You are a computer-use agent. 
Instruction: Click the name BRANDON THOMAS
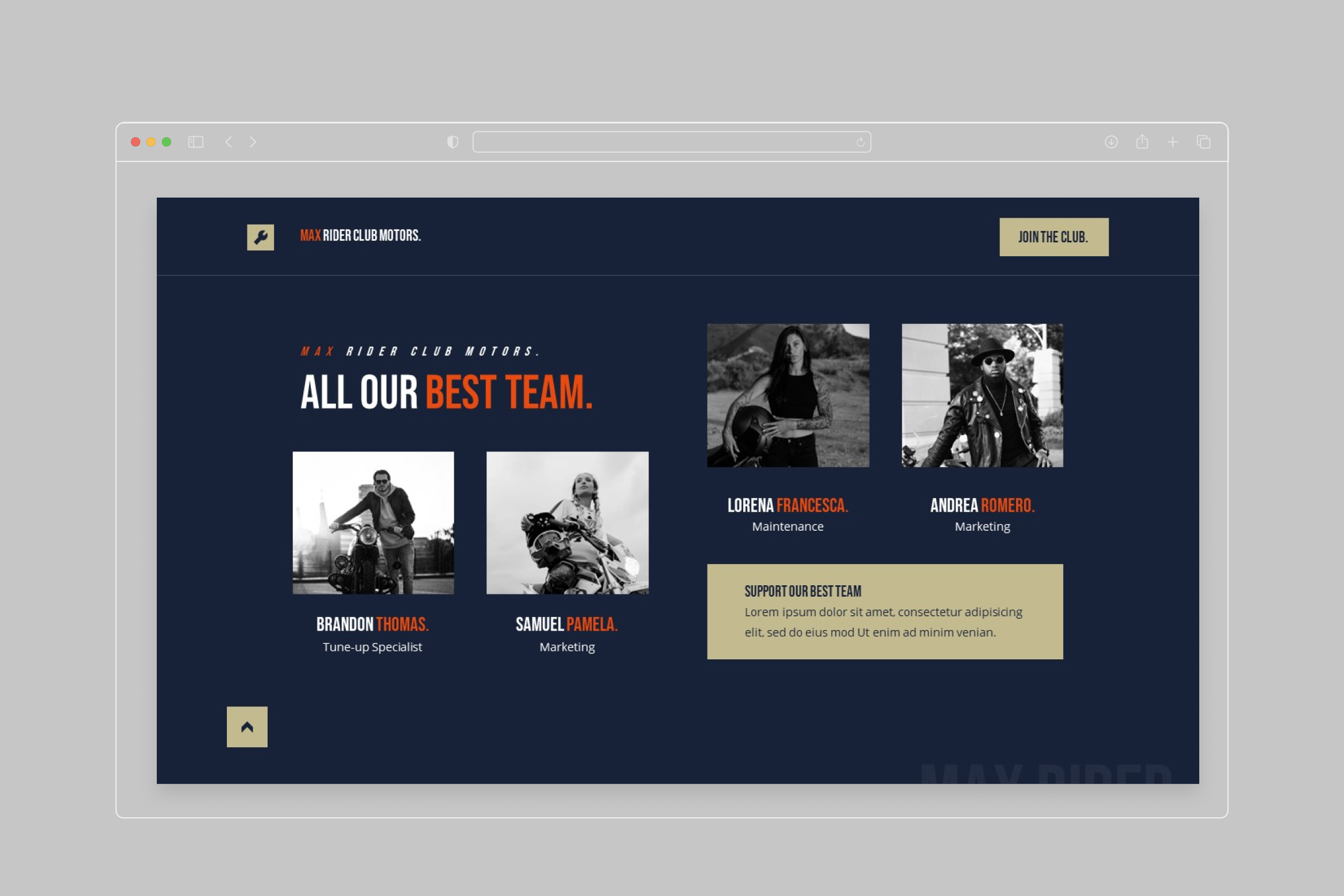pos(372,624)
